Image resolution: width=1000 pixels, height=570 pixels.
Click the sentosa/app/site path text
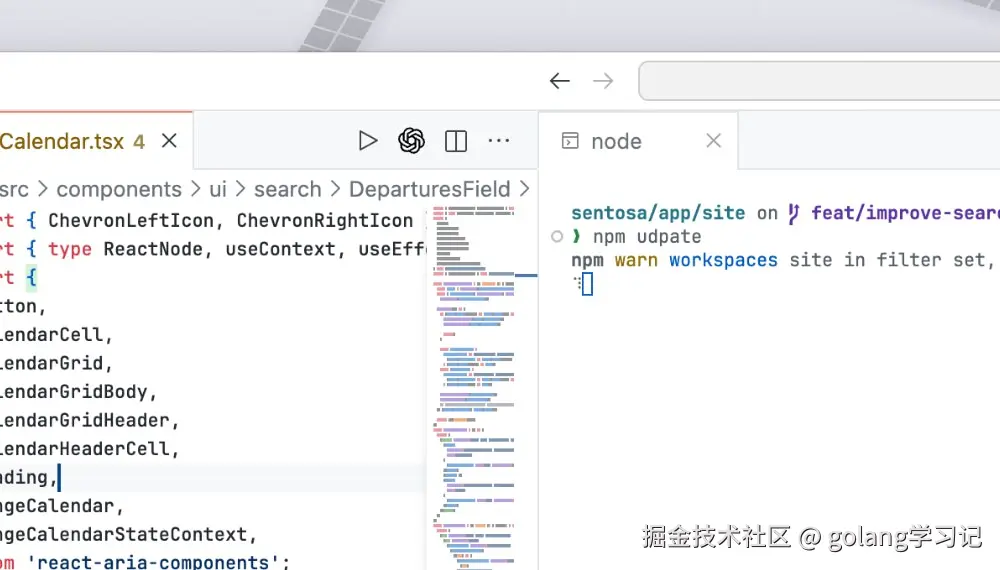point(658,213)
